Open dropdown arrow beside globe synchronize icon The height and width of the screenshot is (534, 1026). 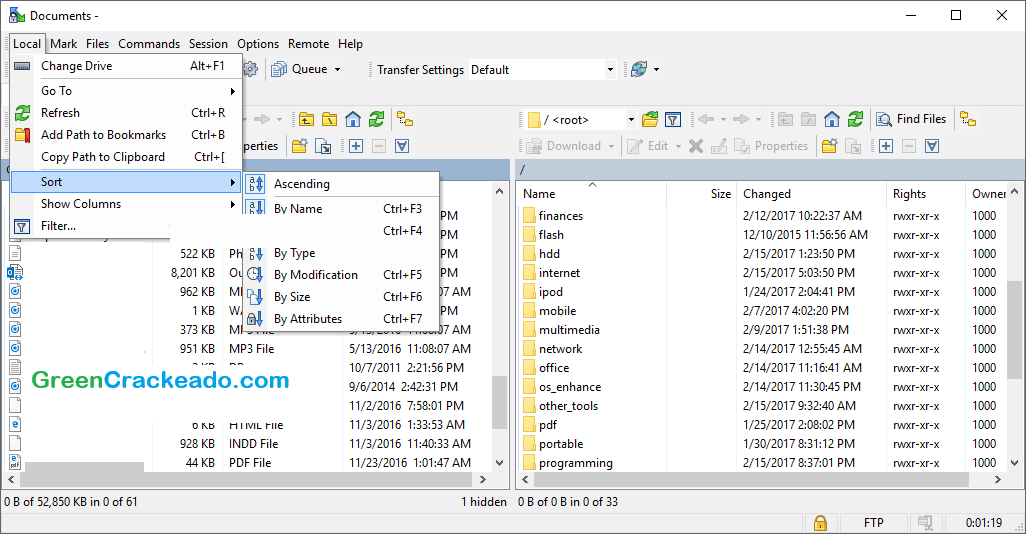656,69
